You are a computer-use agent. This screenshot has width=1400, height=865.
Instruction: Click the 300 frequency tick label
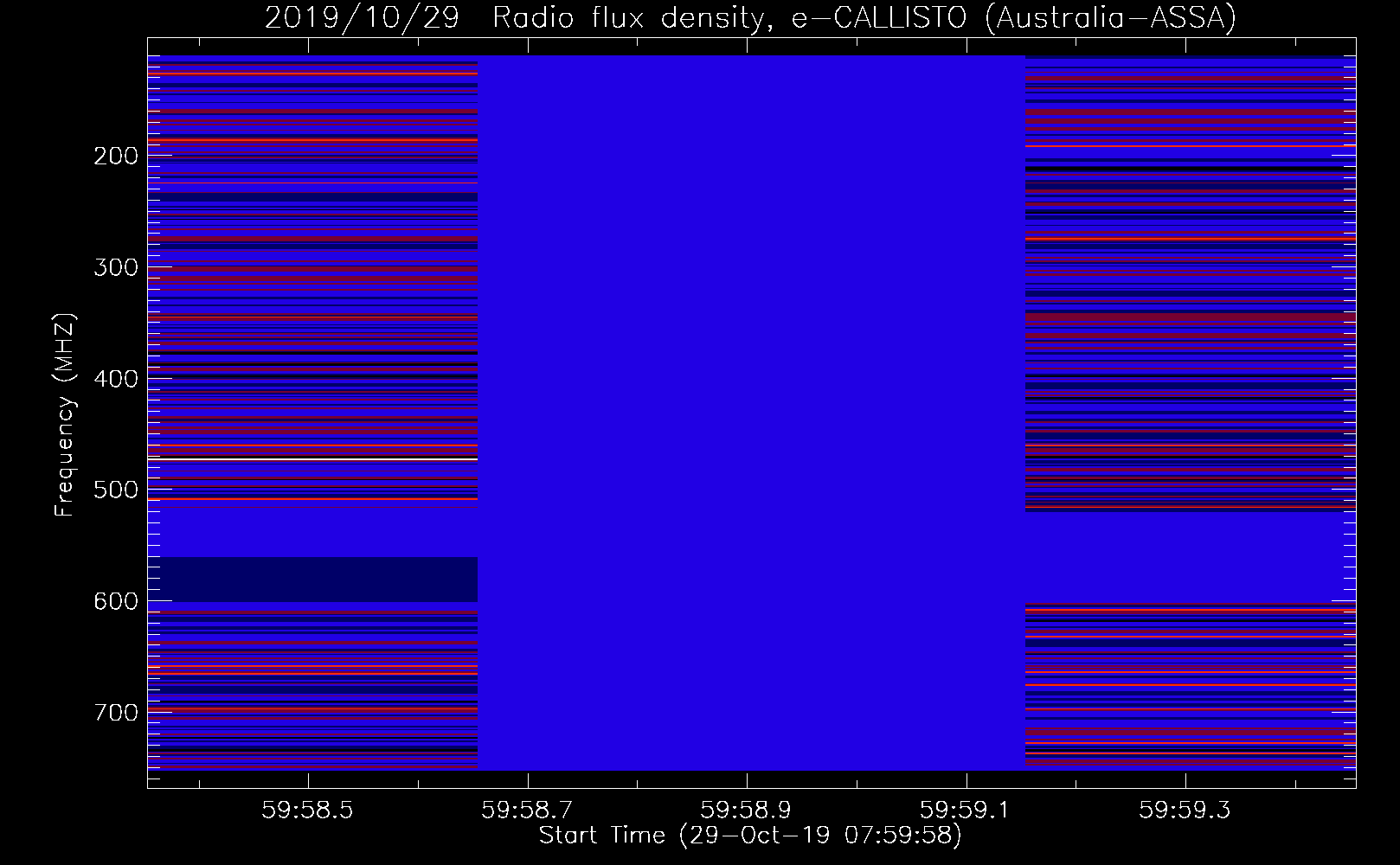click(x=116, y=267)
